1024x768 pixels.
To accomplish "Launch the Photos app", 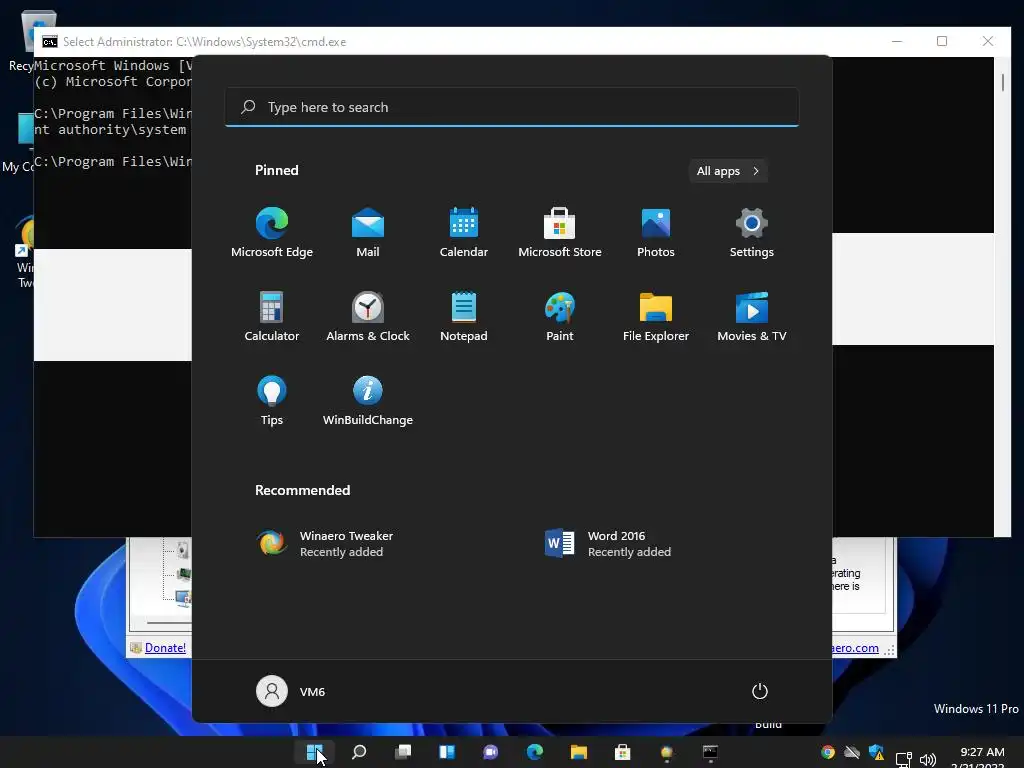I will pyautogui.click(x=656, y=232).
